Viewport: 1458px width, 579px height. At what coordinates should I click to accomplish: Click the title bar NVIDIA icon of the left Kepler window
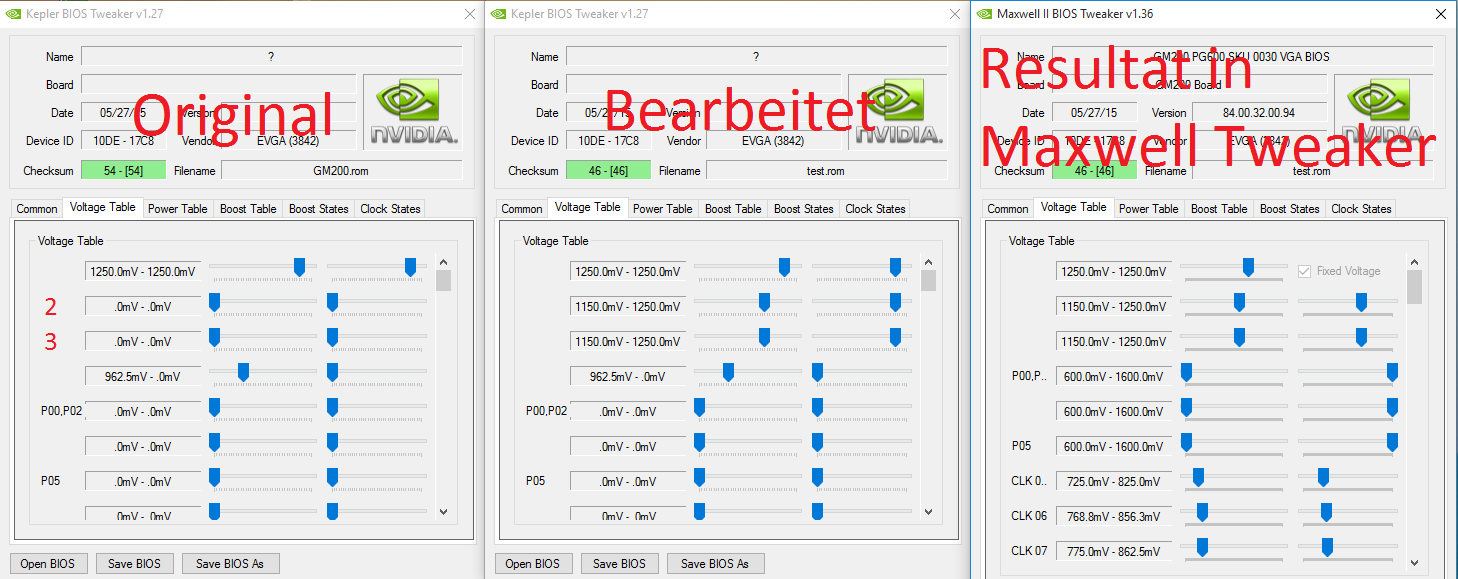click(x=13, y=14)
